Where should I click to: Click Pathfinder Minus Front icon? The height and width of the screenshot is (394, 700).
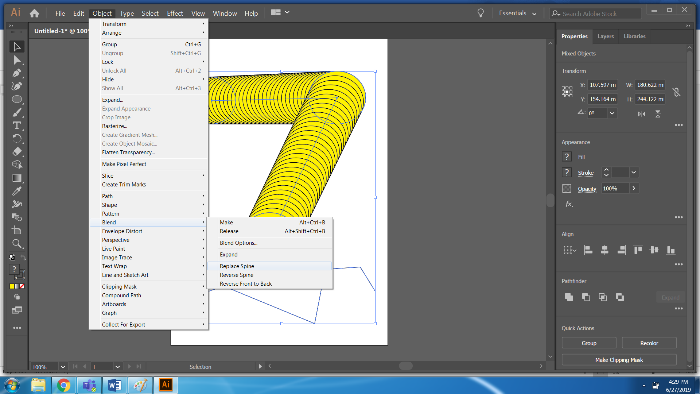(586, 297)
